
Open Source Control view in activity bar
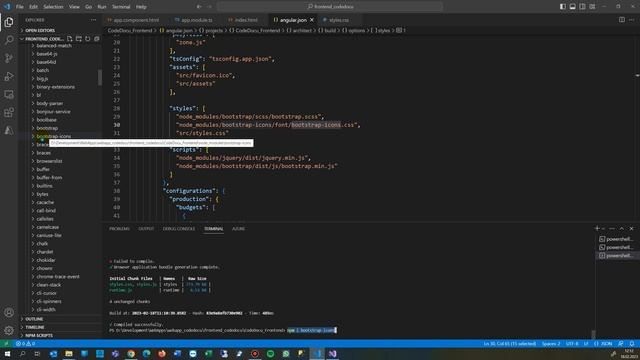tap(9, 58)
